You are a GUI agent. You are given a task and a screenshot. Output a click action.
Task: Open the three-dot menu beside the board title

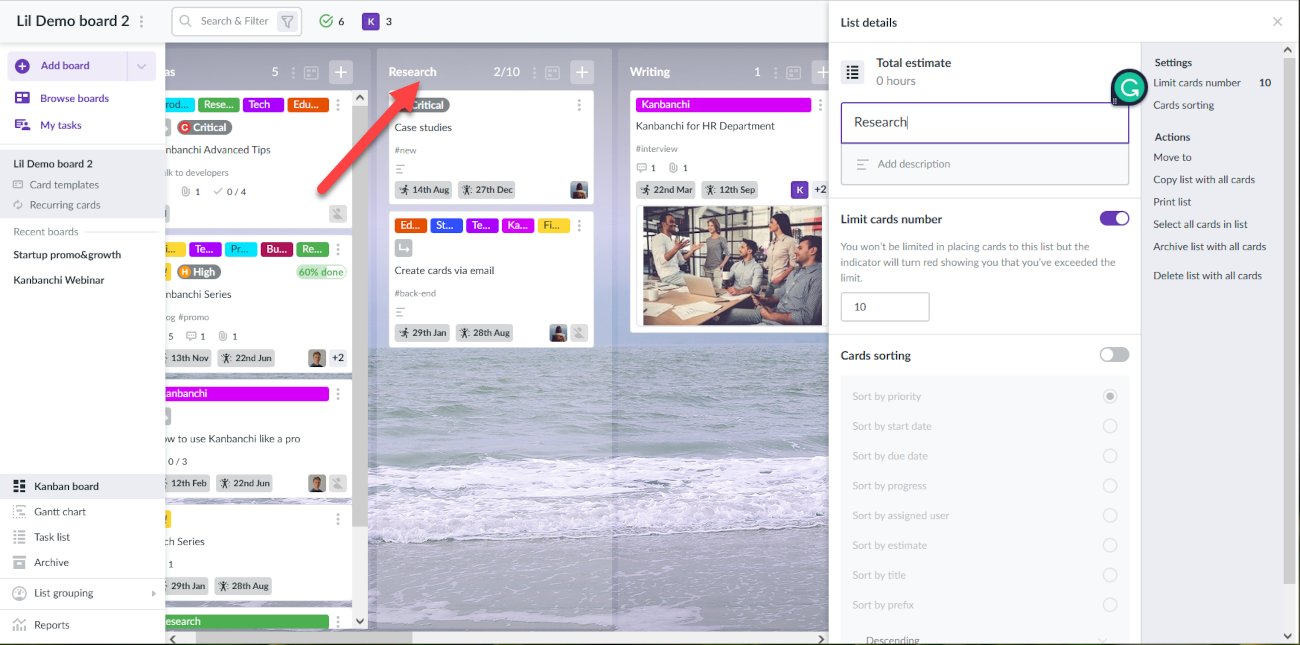click(142, 22)
